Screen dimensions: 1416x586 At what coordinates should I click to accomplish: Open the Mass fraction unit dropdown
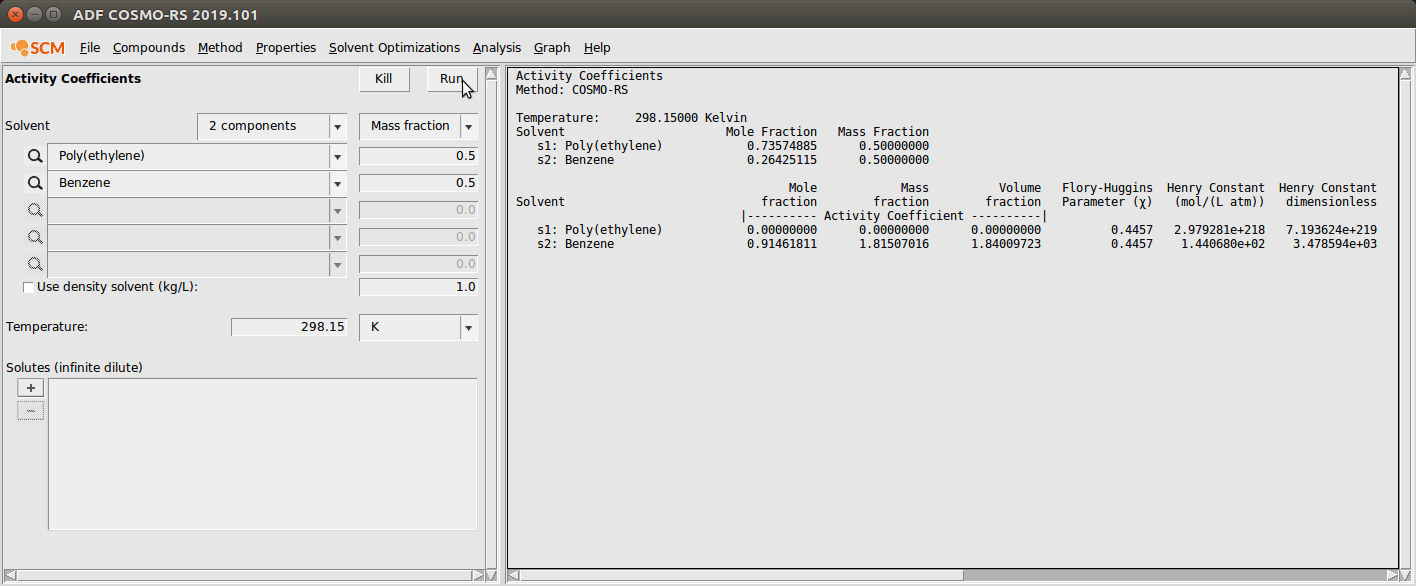point(468,126)
